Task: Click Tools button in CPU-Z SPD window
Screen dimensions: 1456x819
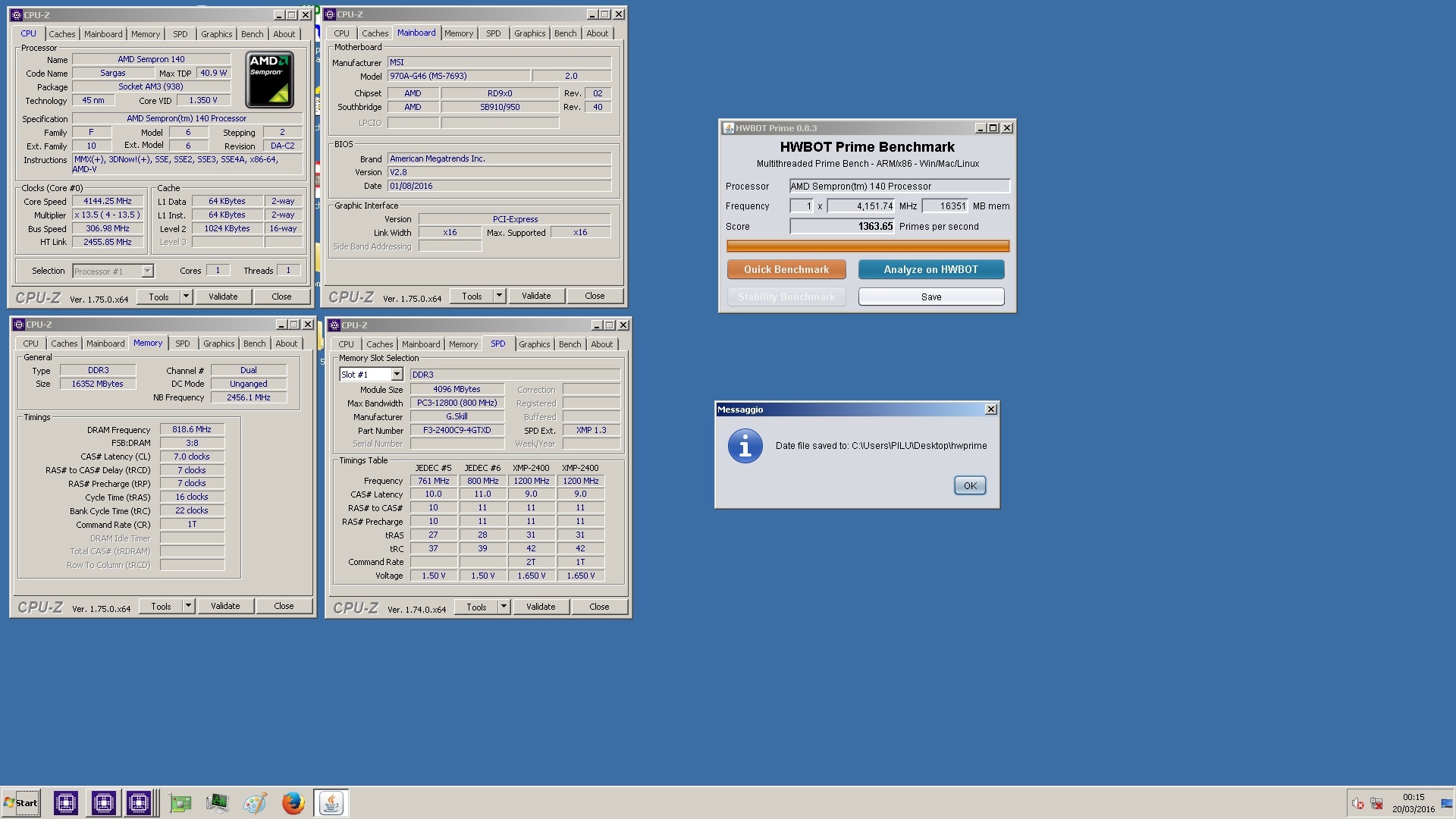Action: click(x=476, y=607)
